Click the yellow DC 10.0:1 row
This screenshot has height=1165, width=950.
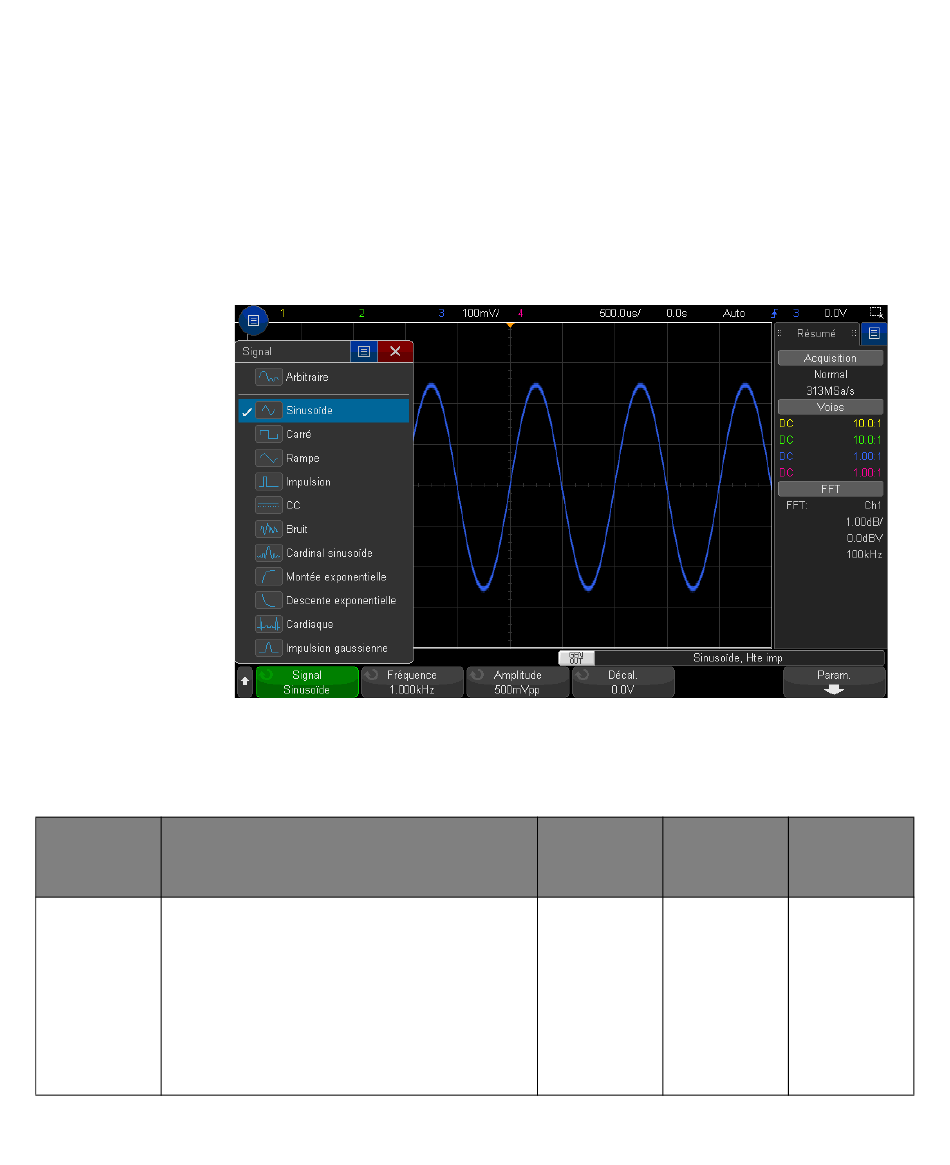coord(830,424)
